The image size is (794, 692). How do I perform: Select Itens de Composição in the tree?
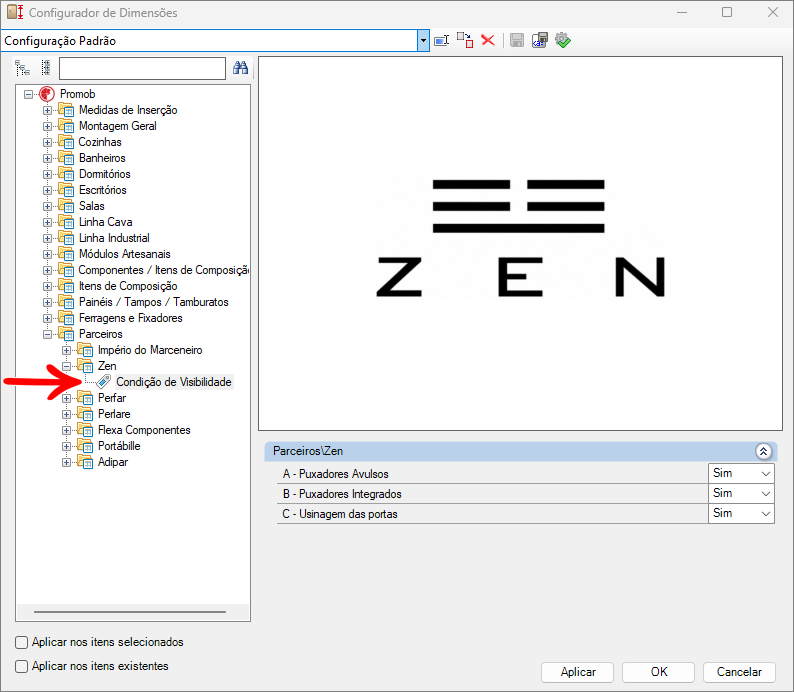[128, 286]
